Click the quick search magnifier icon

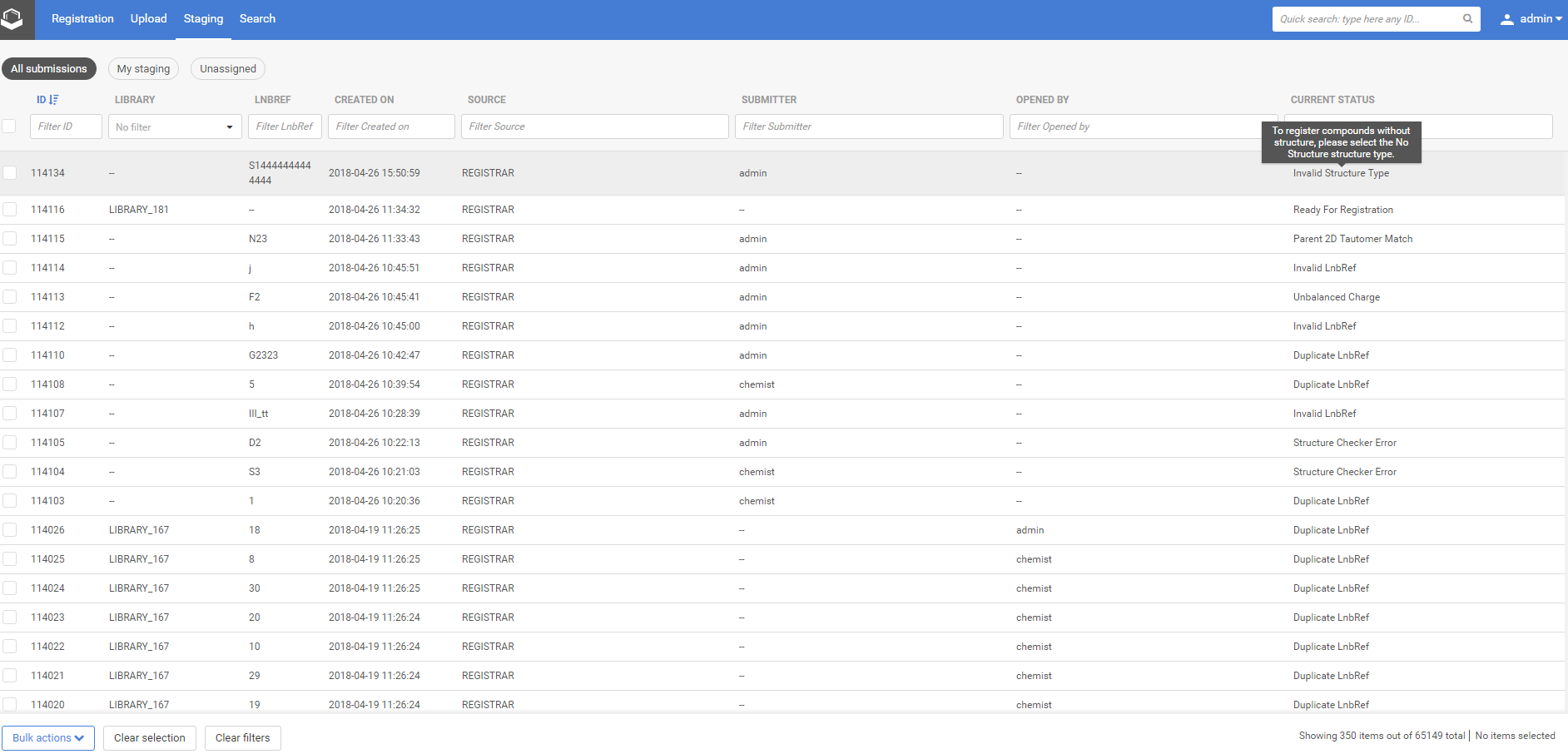pos(1467,19)
